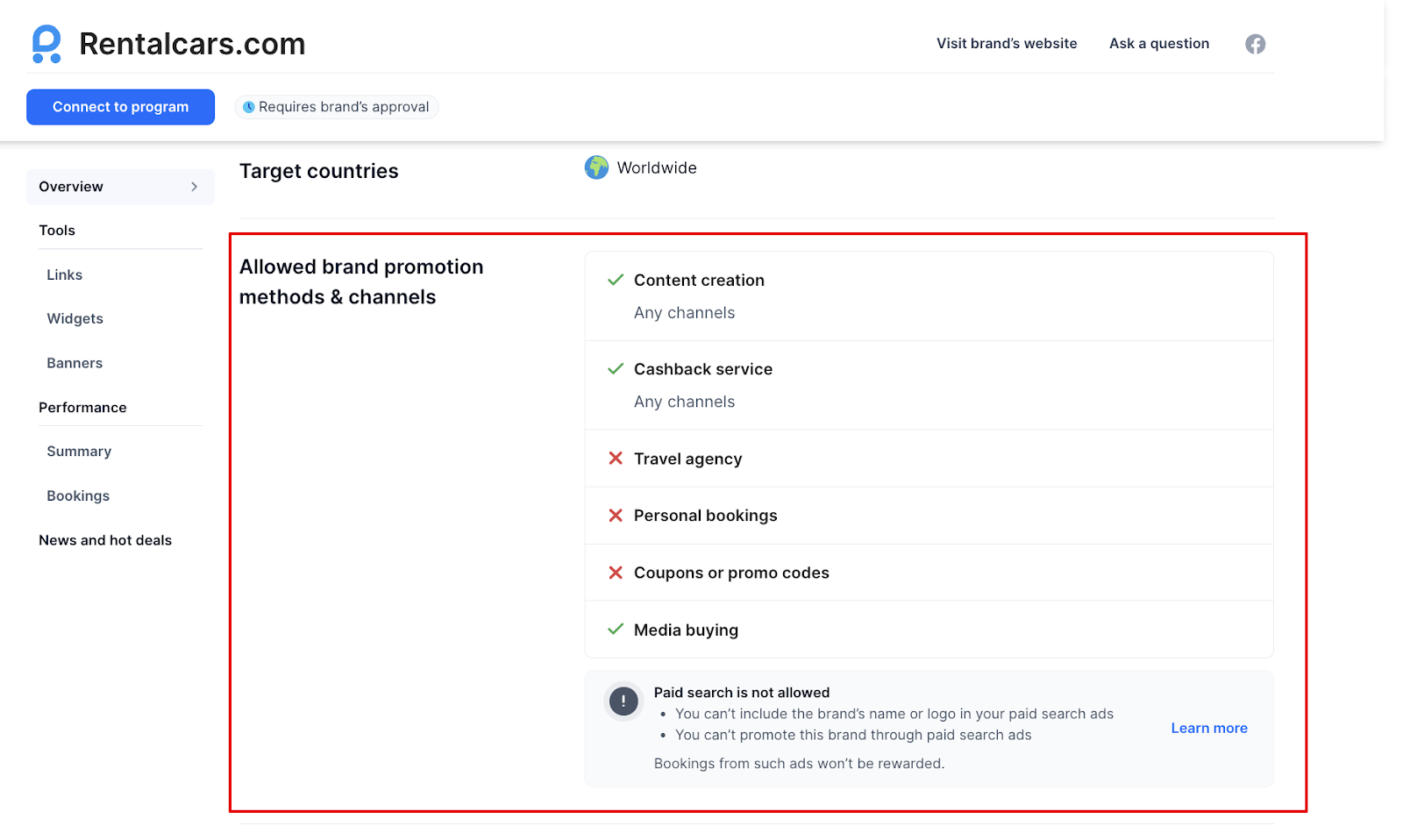
Task: Click the Worldwide text label
Action: click(657, 167)
